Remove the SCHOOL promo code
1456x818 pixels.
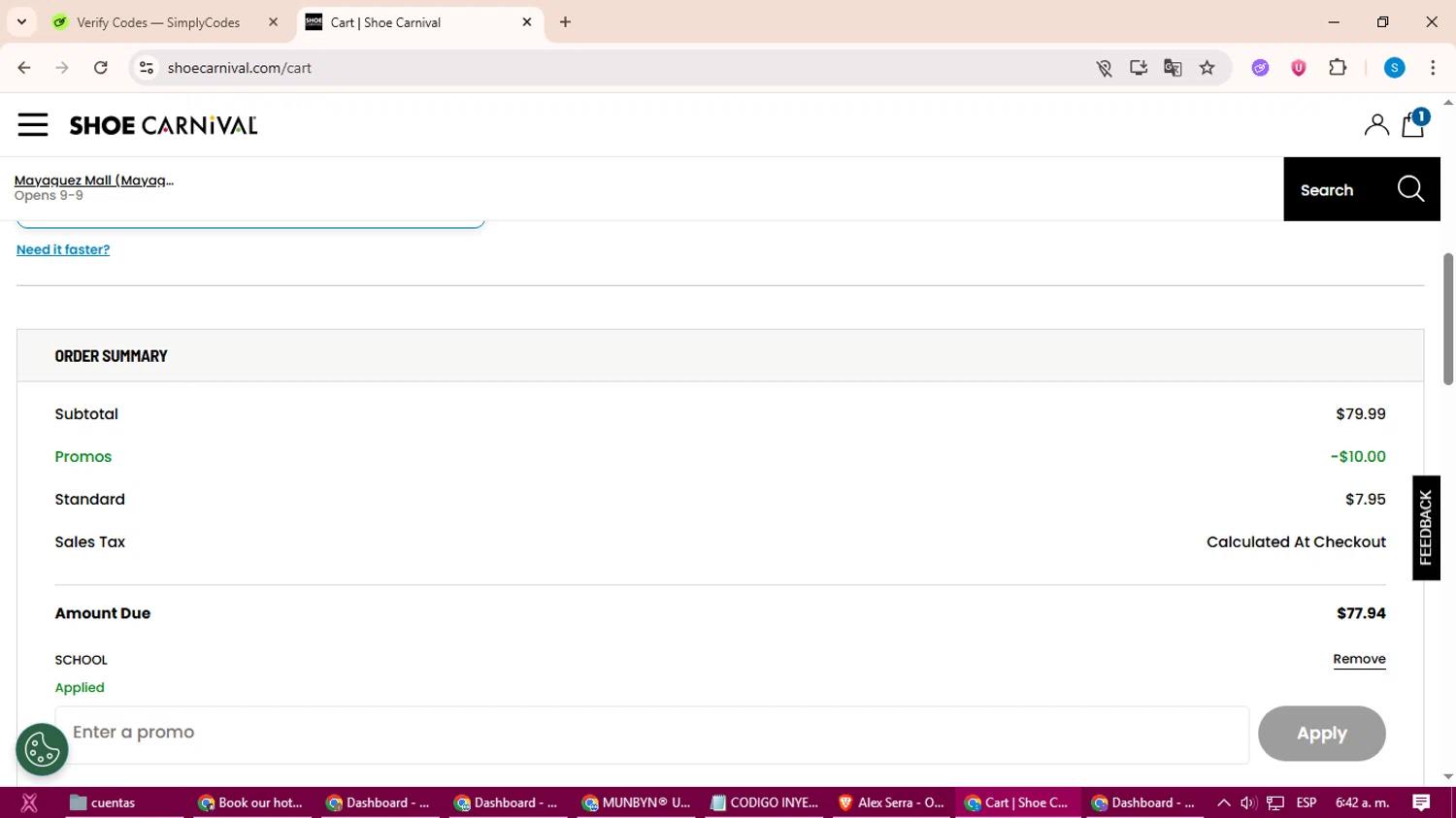tap(1359, 659)
